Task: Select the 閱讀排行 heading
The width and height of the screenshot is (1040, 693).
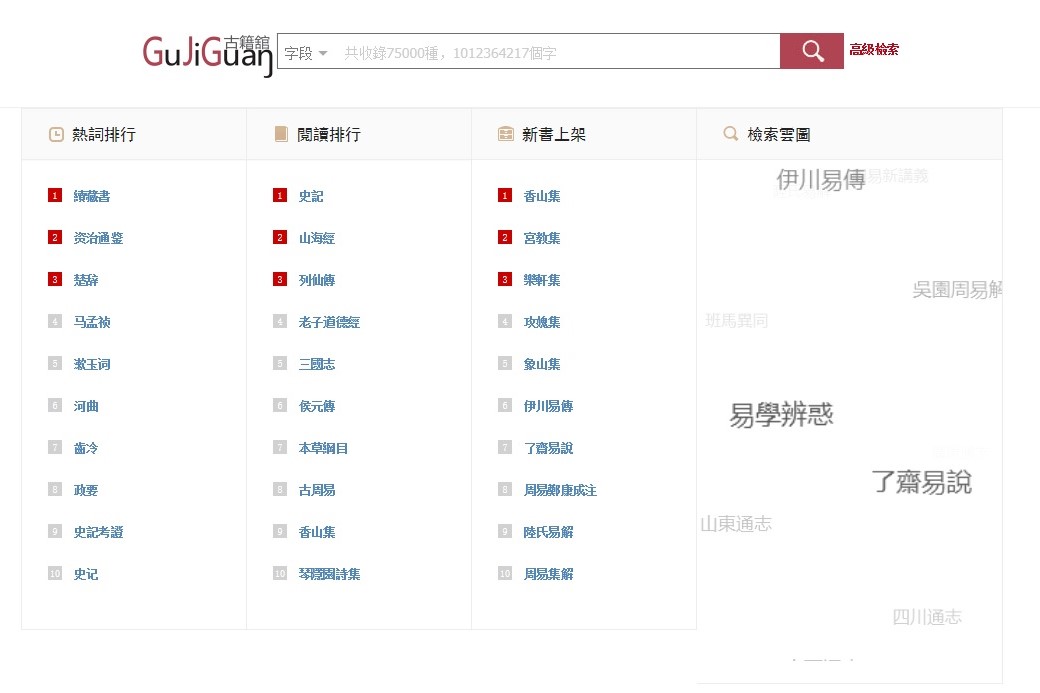Action: pyautogui.click(x=329, y=134)
